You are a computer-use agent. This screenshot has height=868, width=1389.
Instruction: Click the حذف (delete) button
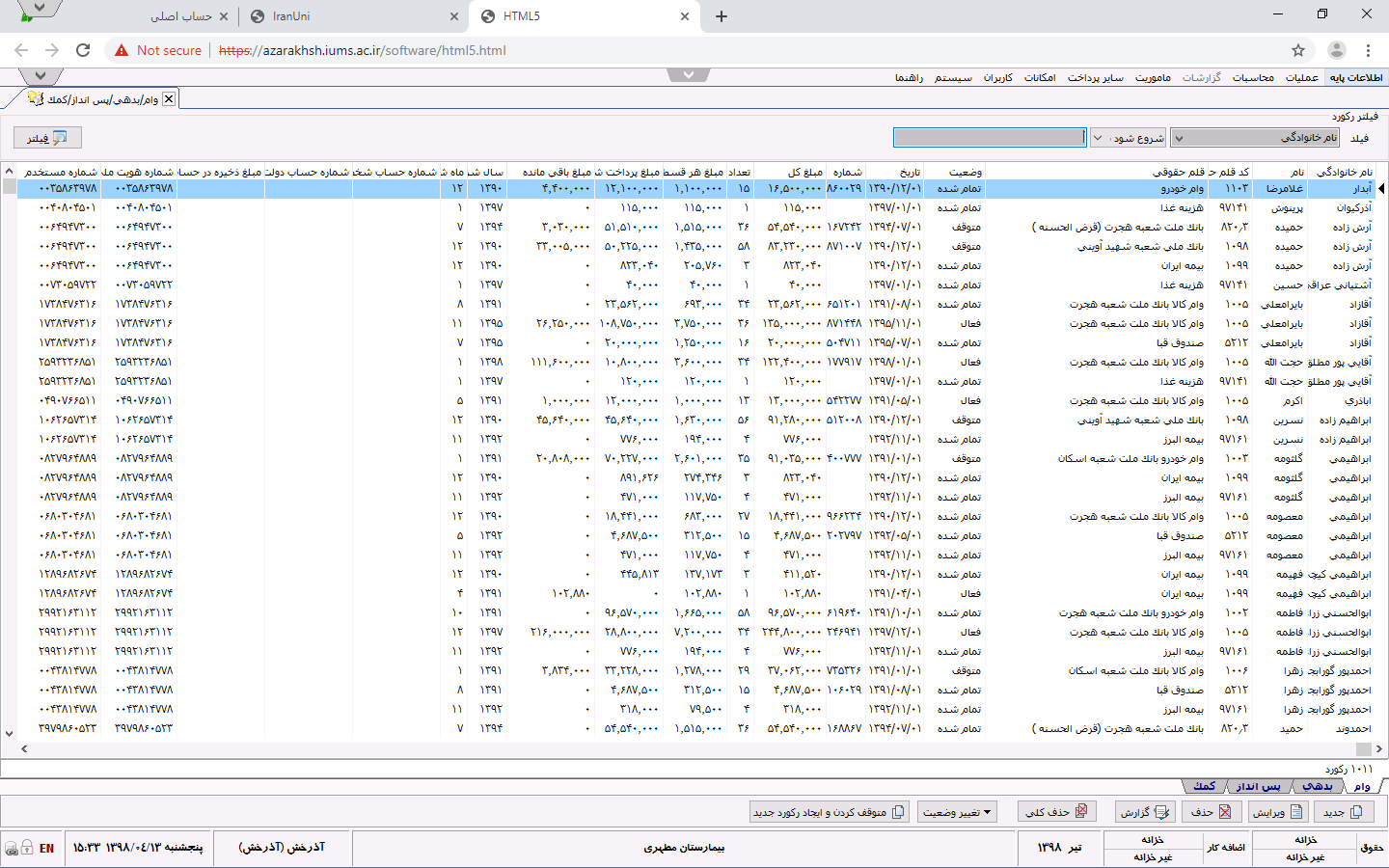click(1211, 812)
